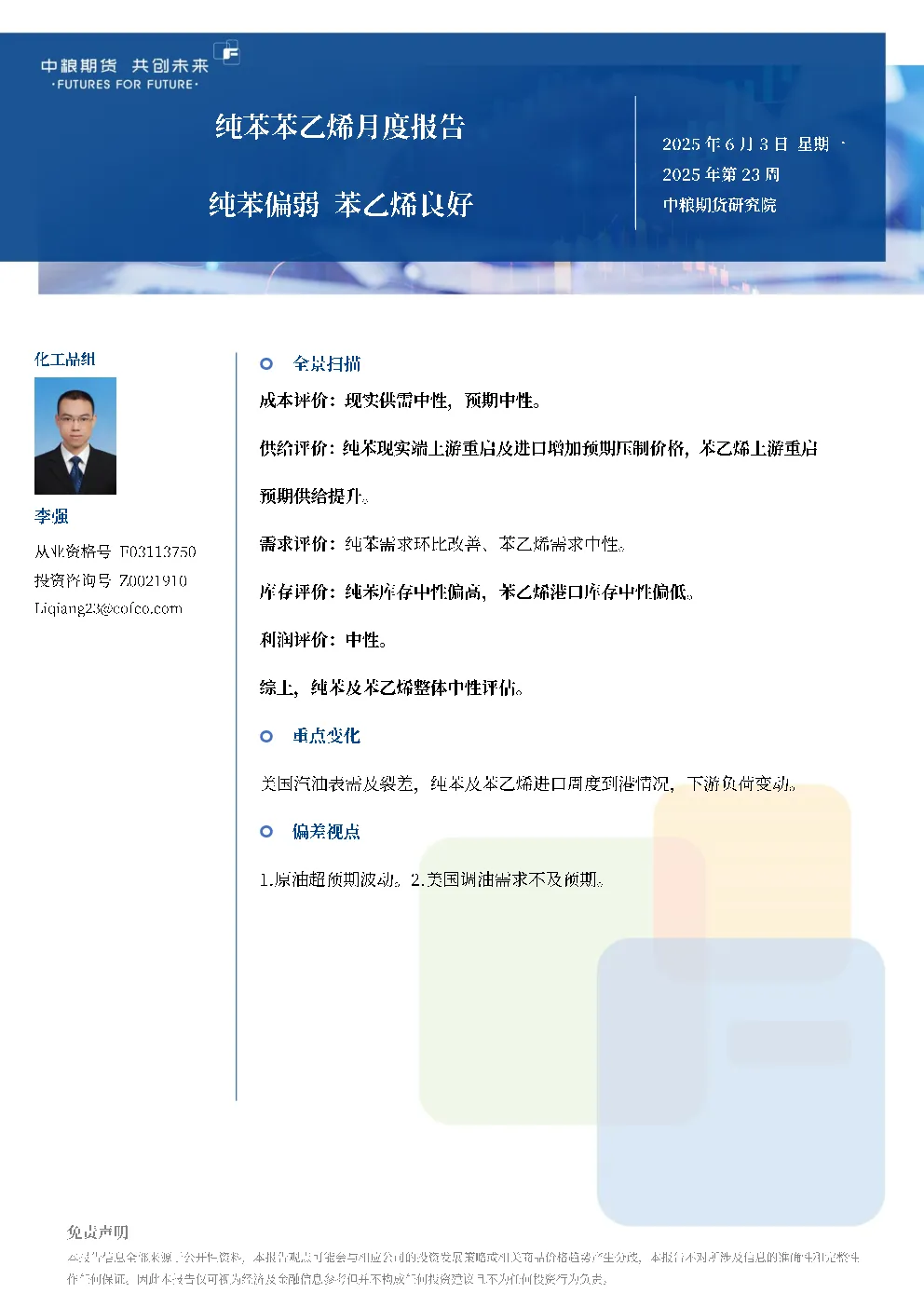Click the line 预期供给提升

coord(314,497)
